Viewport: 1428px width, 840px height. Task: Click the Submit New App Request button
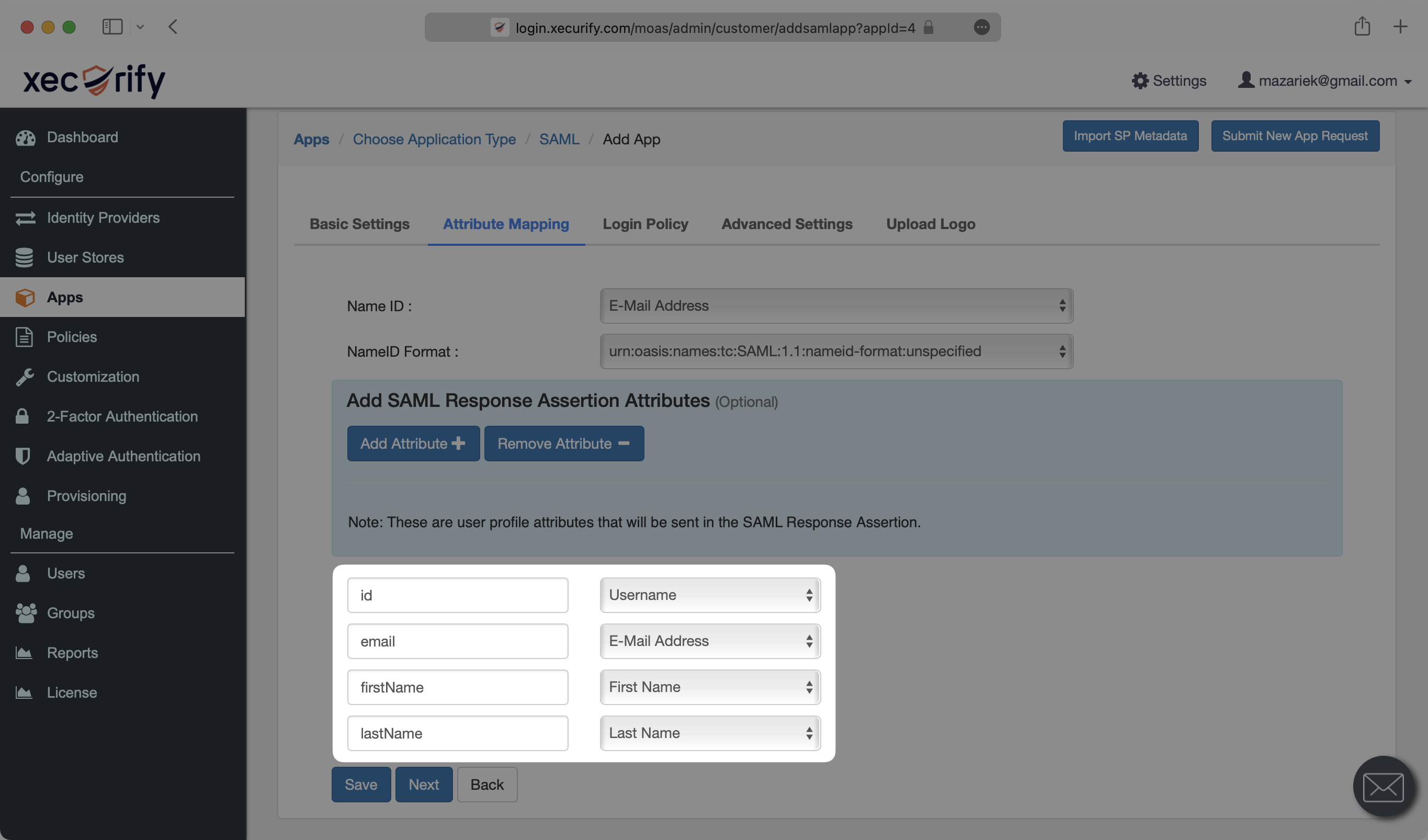click(x=1295, y=136)
